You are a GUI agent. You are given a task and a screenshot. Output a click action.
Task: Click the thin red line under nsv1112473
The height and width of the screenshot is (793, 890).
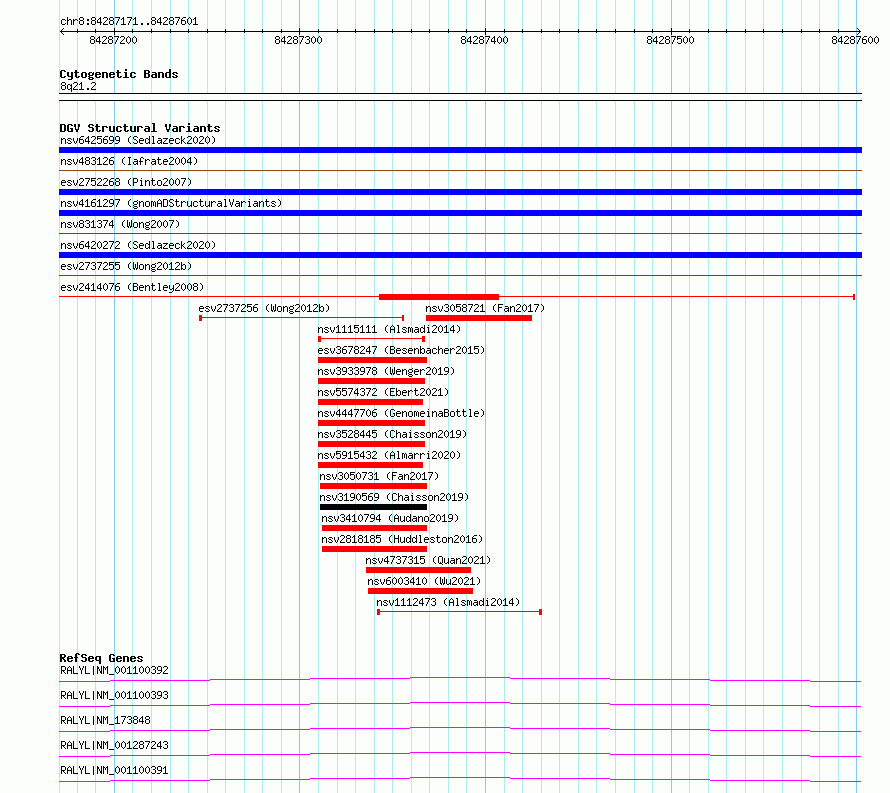click(x=460, y=612)
